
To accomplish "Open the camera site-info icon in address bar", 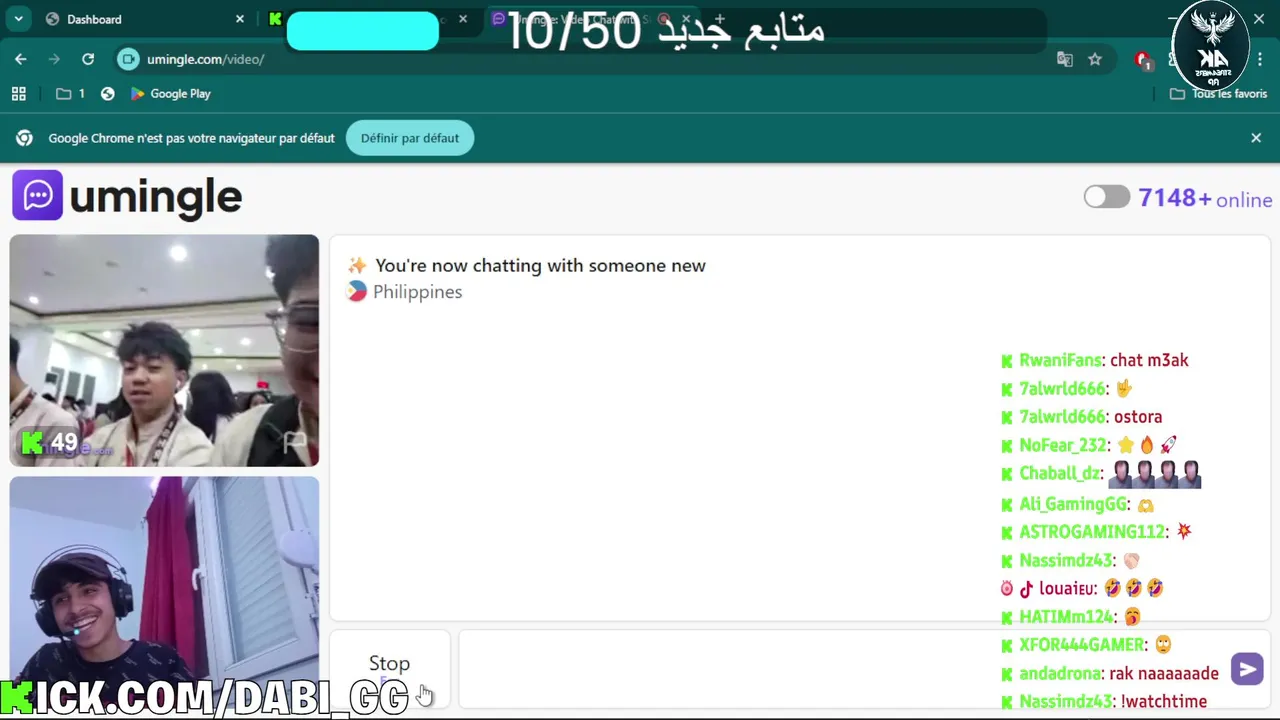I will (128, 59).
